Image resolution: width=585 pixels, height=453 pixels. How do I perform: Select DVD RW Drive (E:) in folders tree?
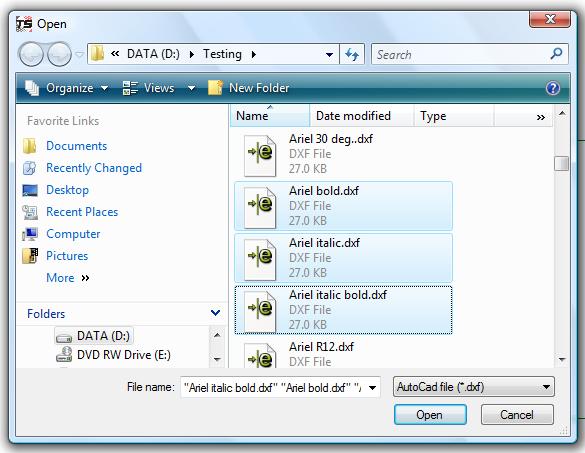(x=123, y=354)
